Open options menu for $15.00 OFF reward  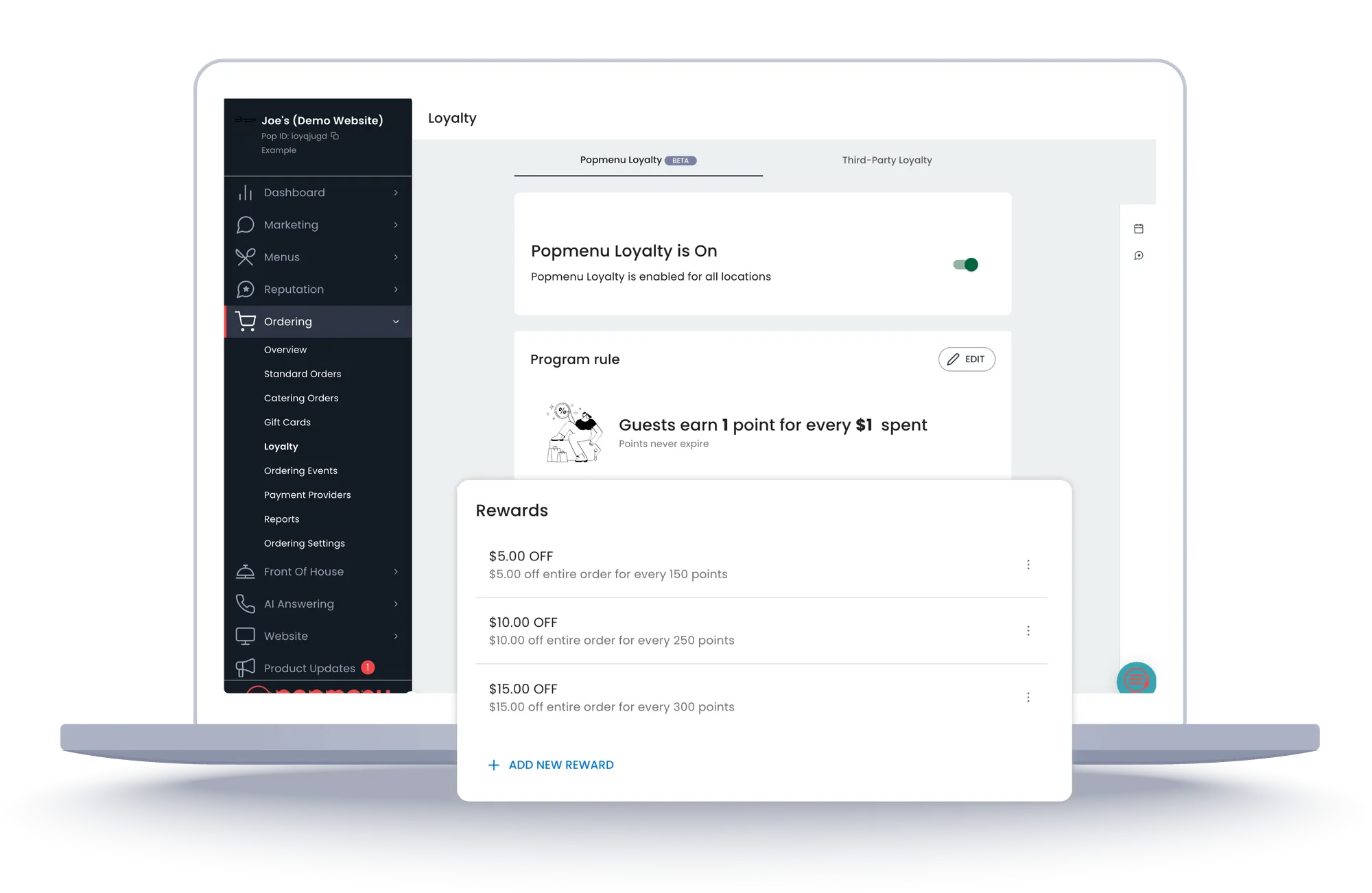coord(1028,697)
